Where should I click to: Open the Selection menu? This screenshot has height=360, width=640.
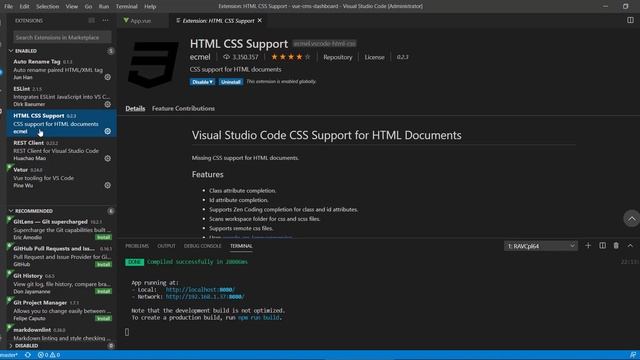click(x=47, y=6)
